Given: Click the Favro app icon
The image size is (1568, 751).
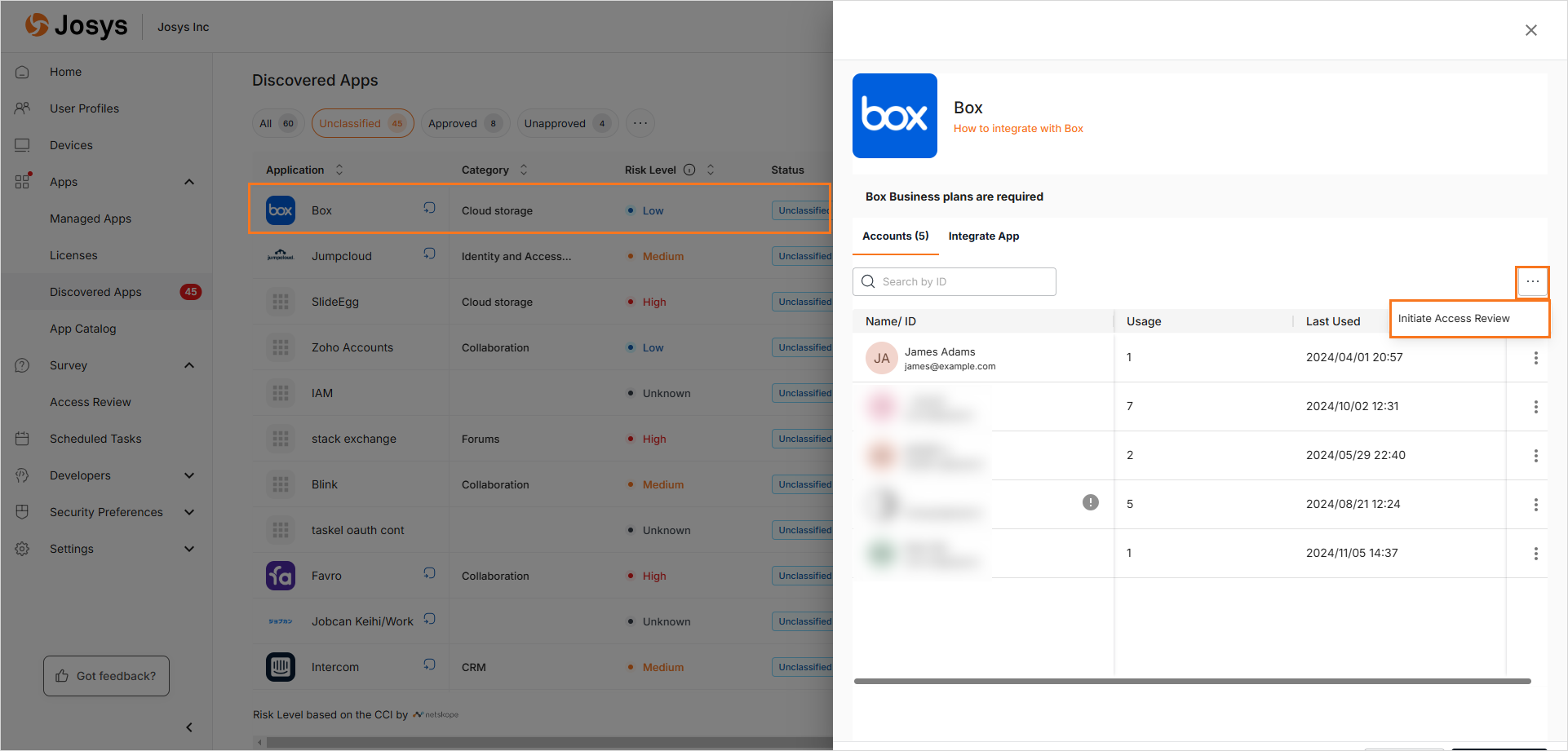Looking at the screenshot, I should pyautogui.click(x=281, y=576).
